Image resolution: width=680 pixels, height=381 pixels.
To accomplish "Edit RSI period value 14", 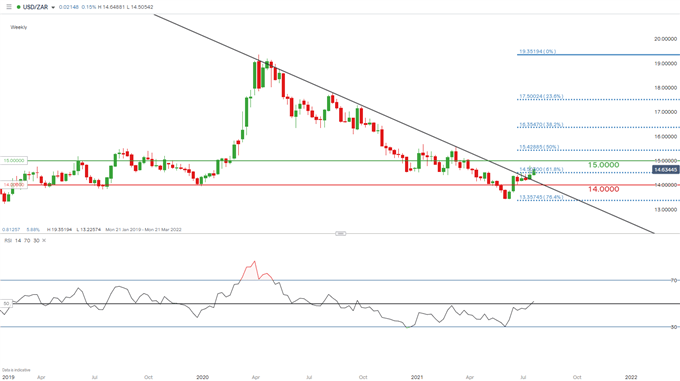I will pos(18,240).
